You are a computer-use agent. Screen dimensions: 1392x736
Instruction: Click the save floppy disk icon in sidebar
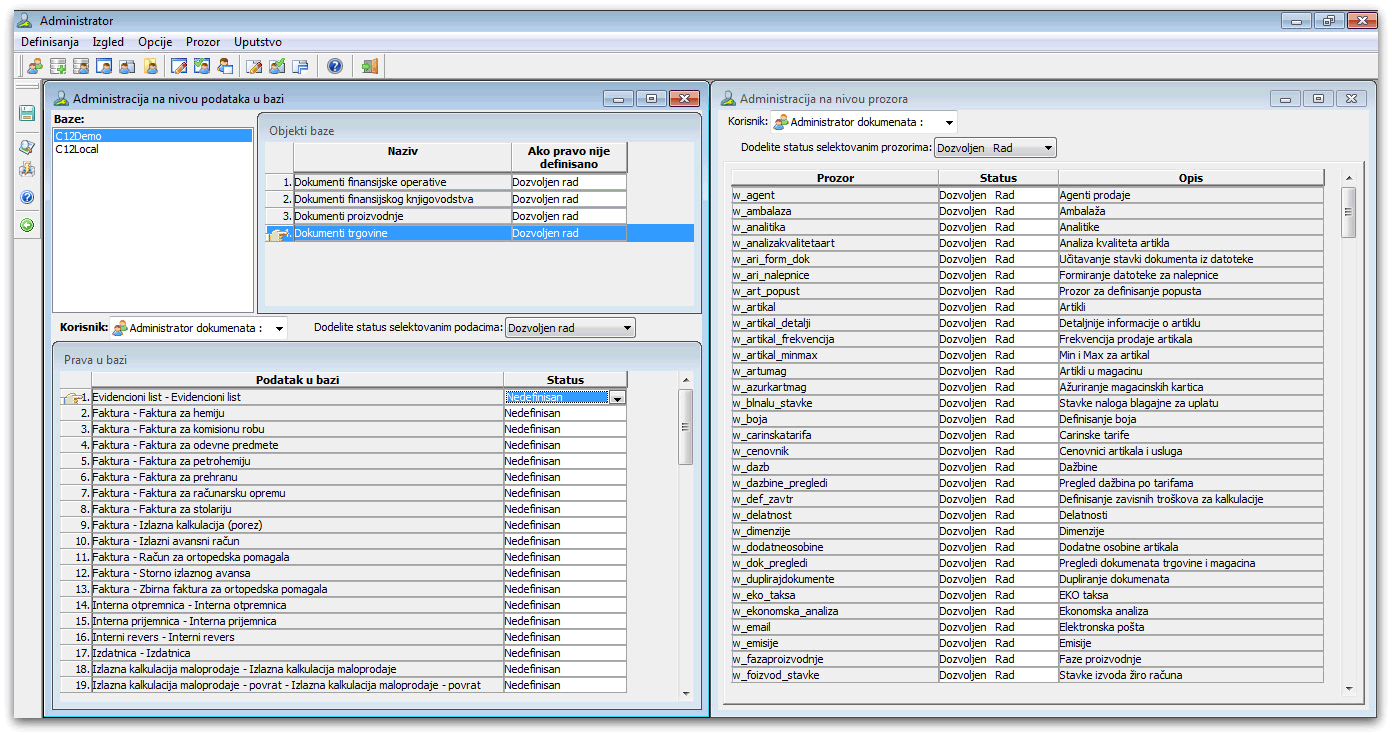[x=27, y=113]
